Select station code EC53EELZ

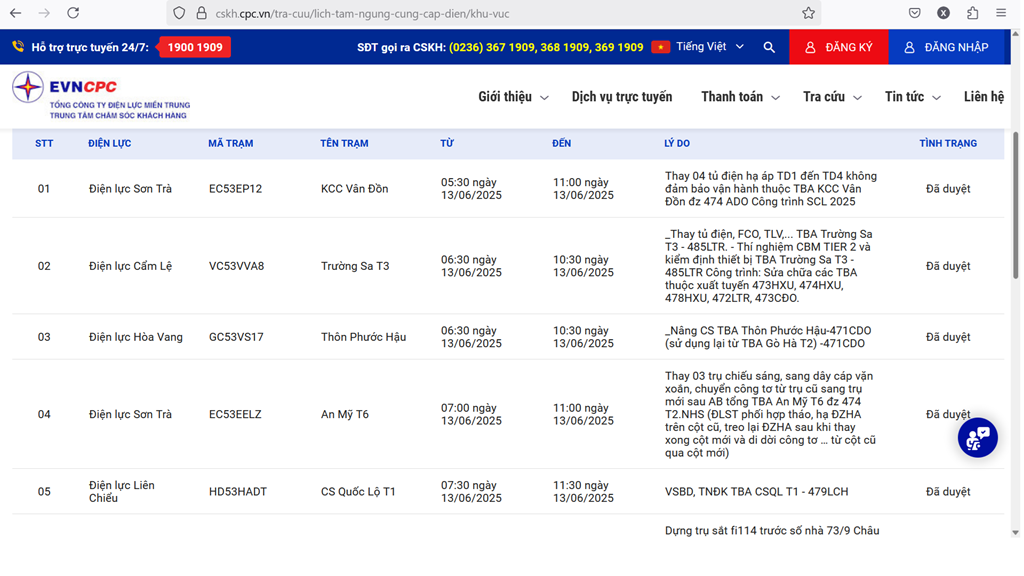[235, 414]
